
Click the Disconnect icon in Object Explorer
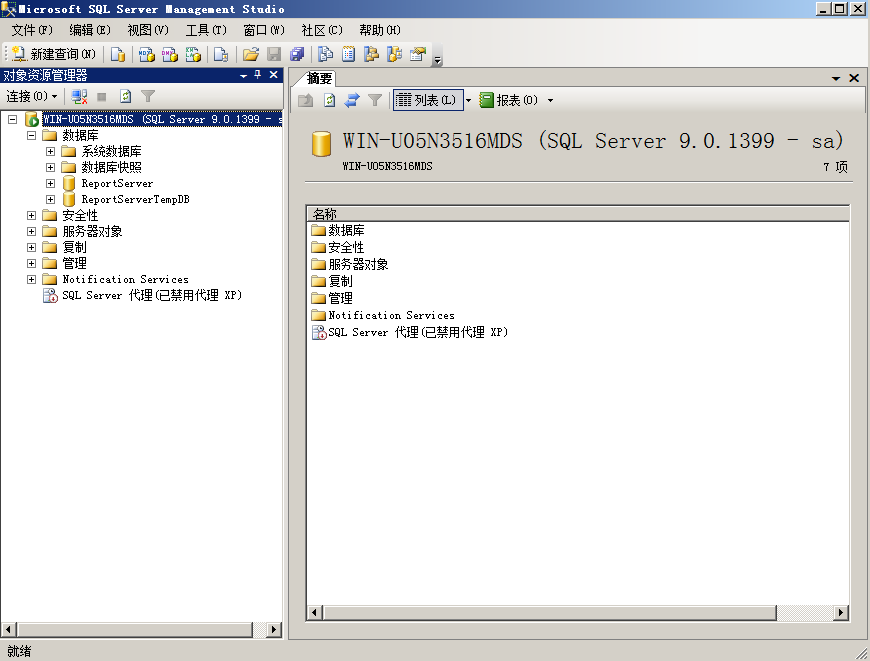coord(79,97)
